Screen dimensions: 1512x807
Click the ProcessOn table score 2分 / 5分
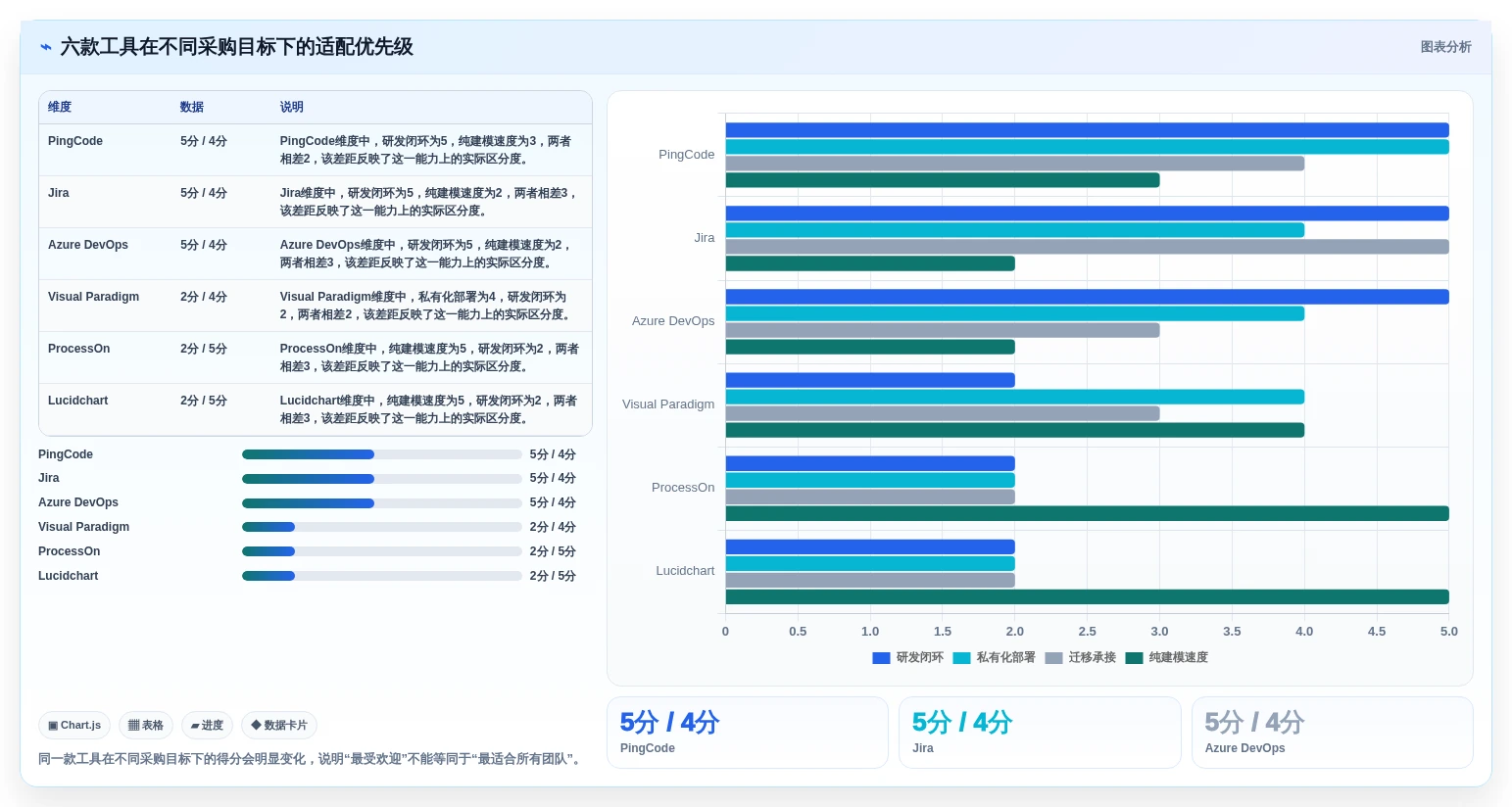pyautogui.click(x=204, y=349)
